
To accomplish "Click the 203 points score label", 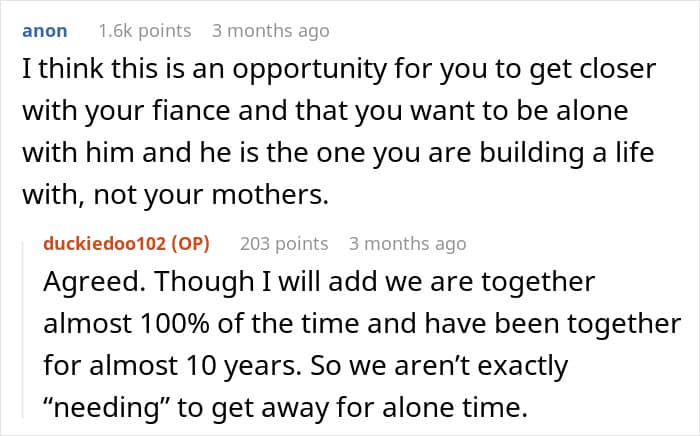I will [284, 244].
